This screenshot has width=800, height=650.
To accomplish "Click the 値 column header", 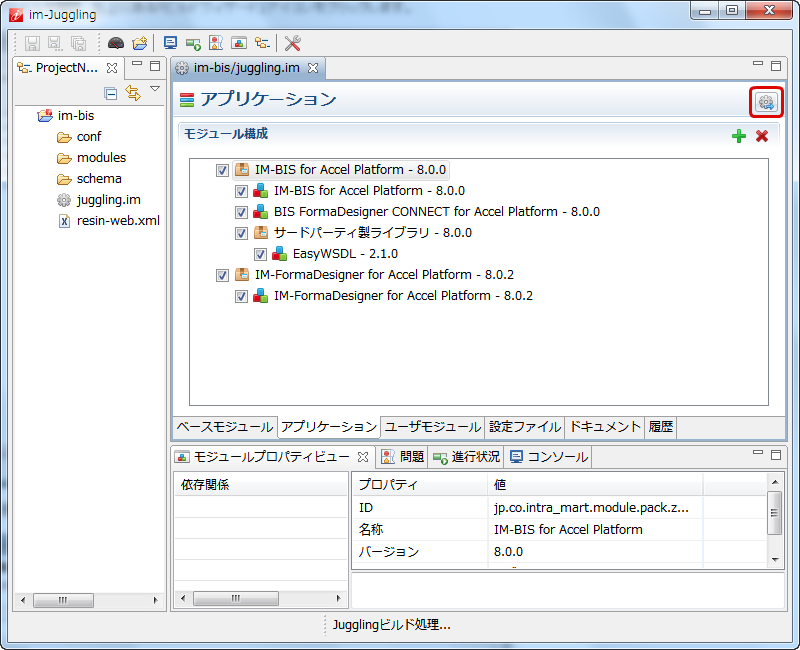I will [x=595, y=484].
